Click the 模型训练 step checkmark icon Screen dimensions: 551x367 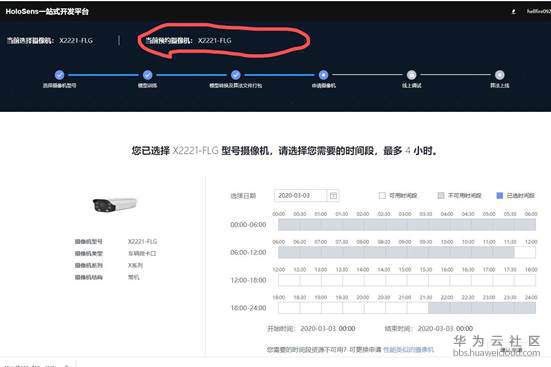(x=148, y=75)
